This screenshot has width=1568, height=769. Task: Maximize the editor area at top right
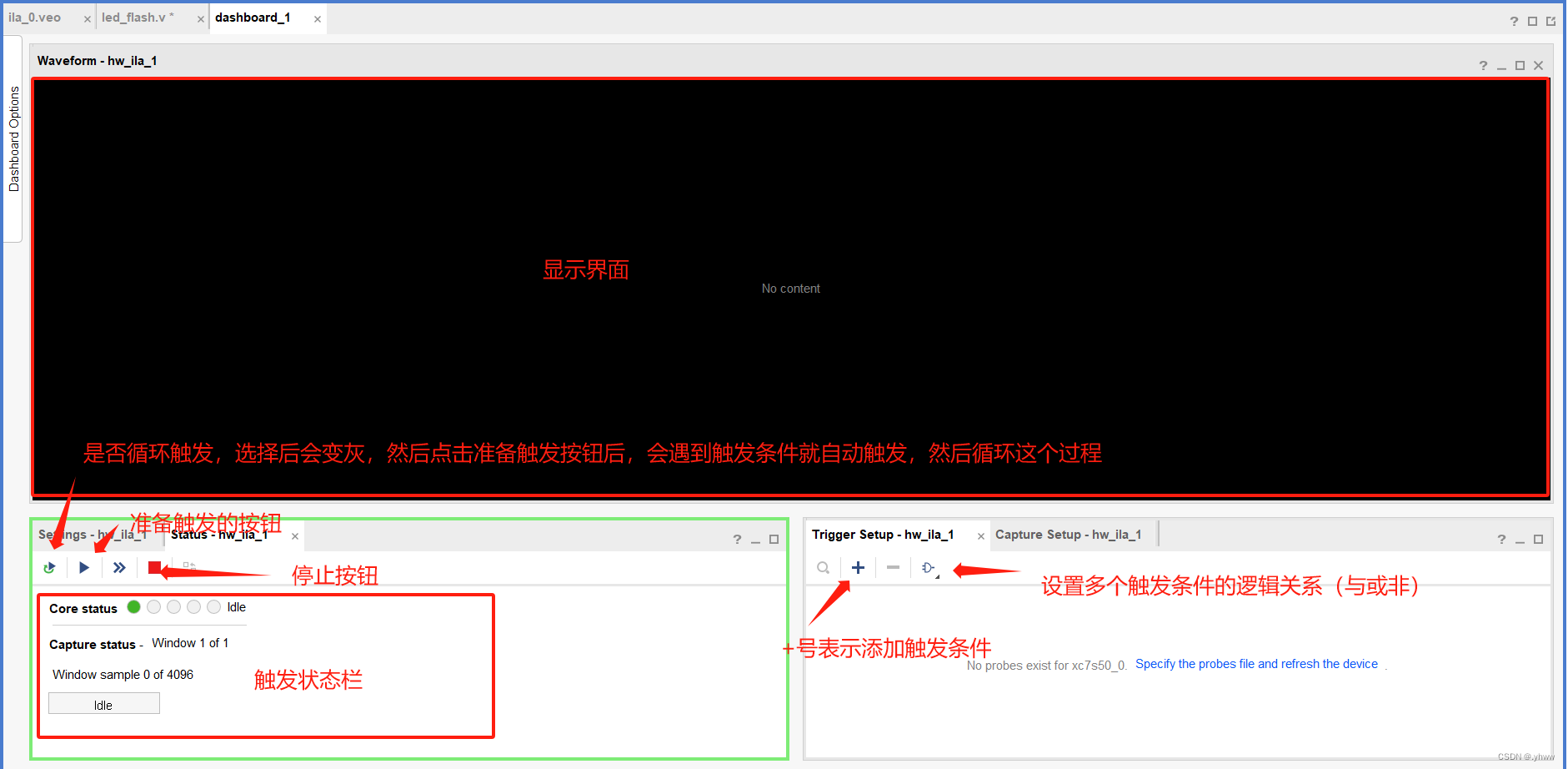click(x=1532, y=22)
